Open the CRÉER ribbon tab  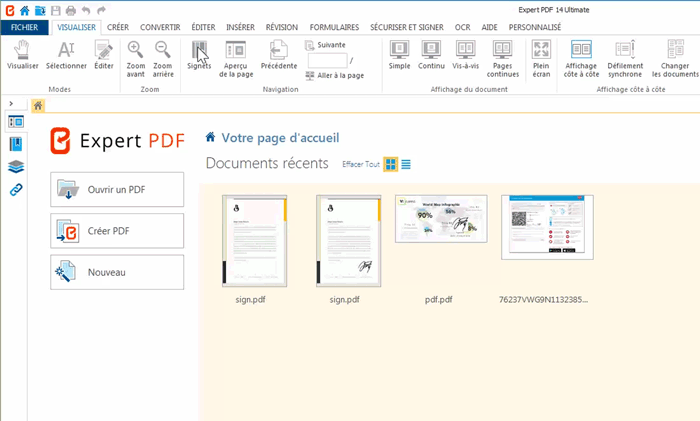point(118,27)
